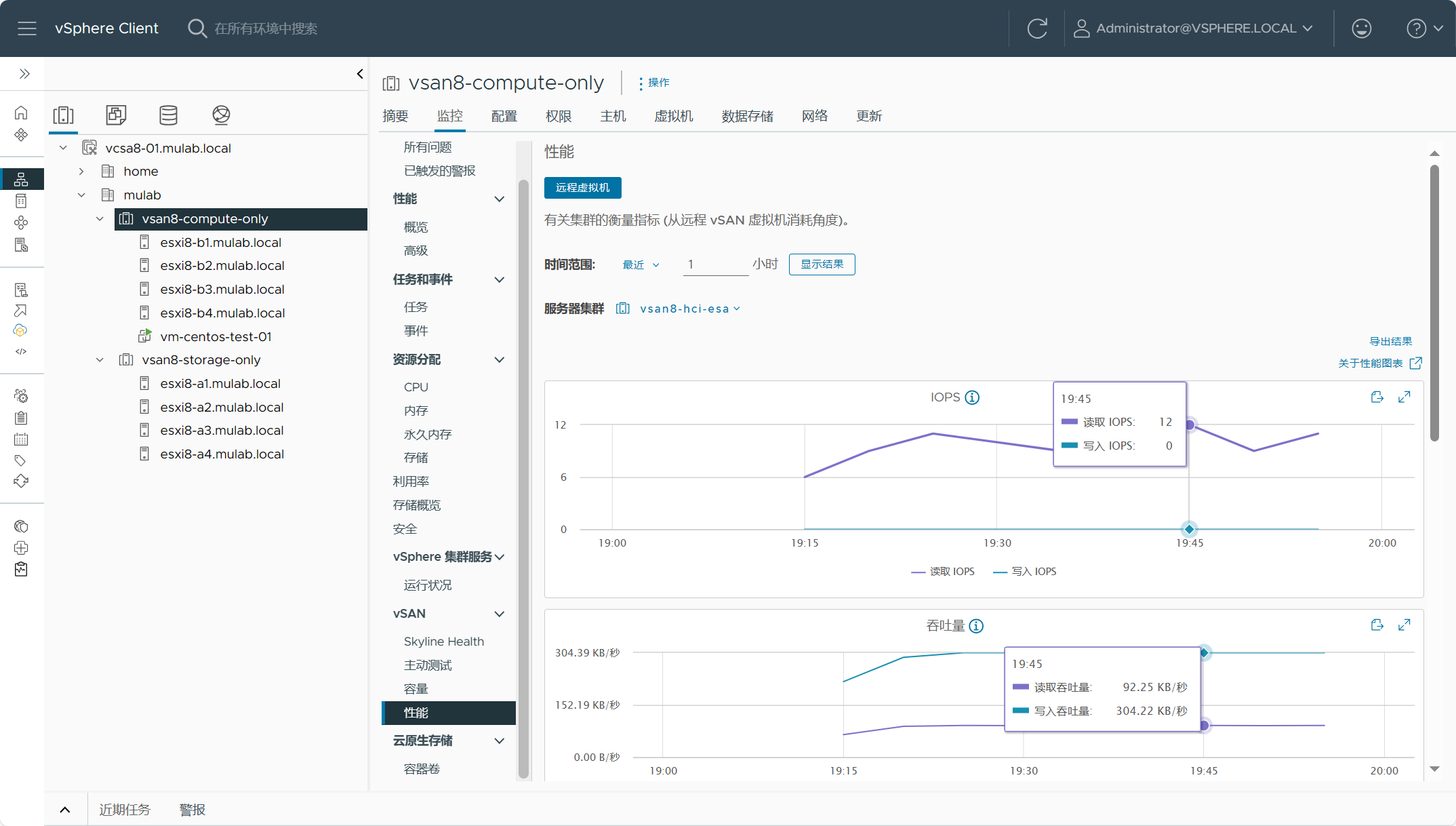Open the help question mark menu
Image resolution: width=1456 pixels, height=826 pixels.
[1425, 28]
